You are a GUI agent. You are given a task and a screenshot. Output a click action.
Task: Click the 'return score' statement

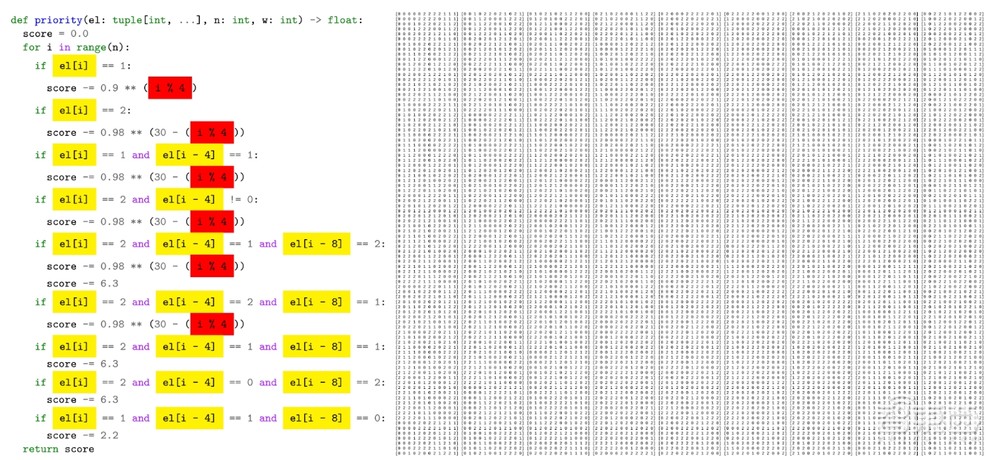tap(58, 449)
